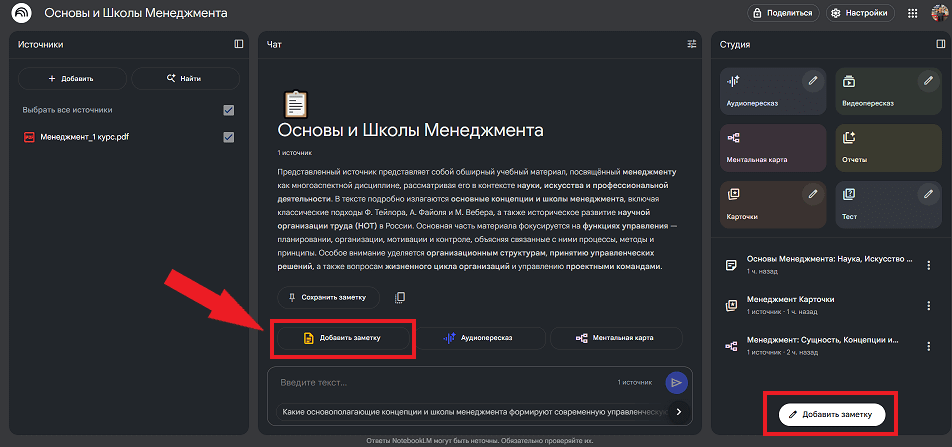Screen dimensions: 952x447
Task: Collapse the Источники panel
Action: 239,44
